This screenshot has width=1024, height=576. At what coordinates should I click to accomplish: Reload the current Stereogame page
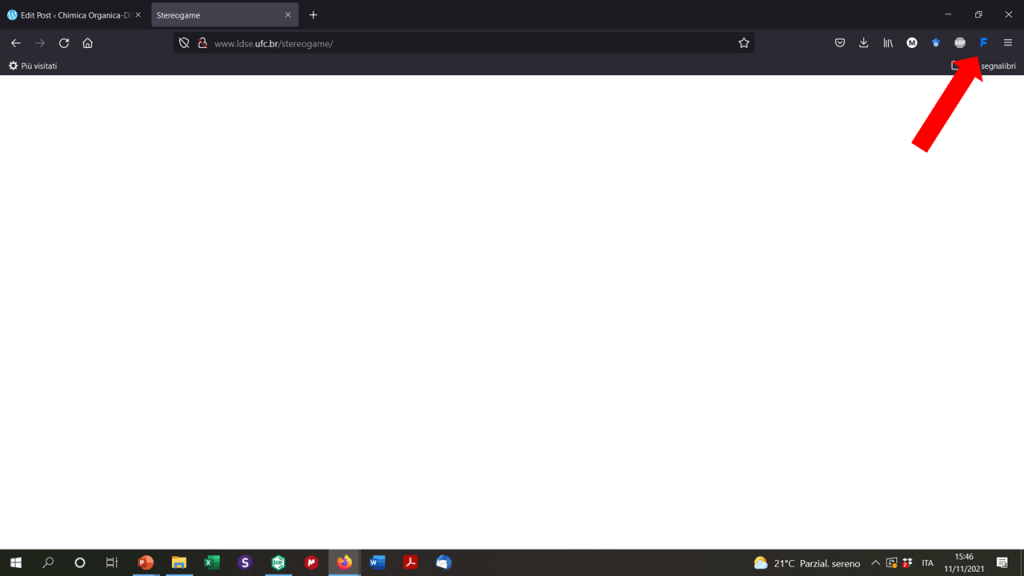tap(64, 43)
